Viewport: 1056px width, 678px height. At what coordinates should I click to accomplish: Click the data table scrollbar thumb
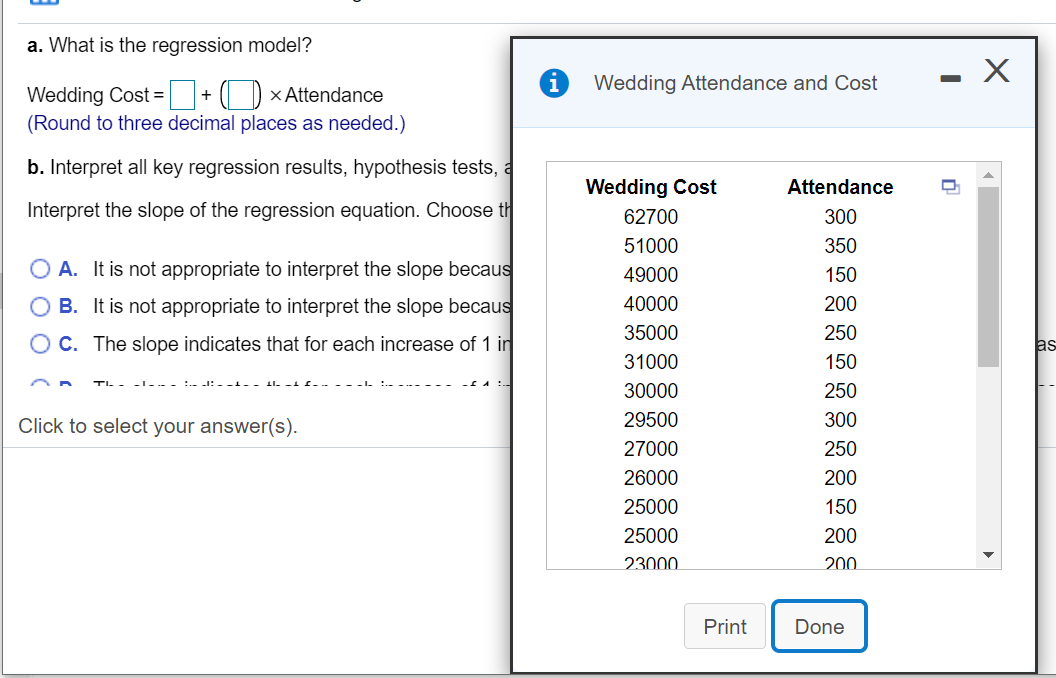point(988,277)
